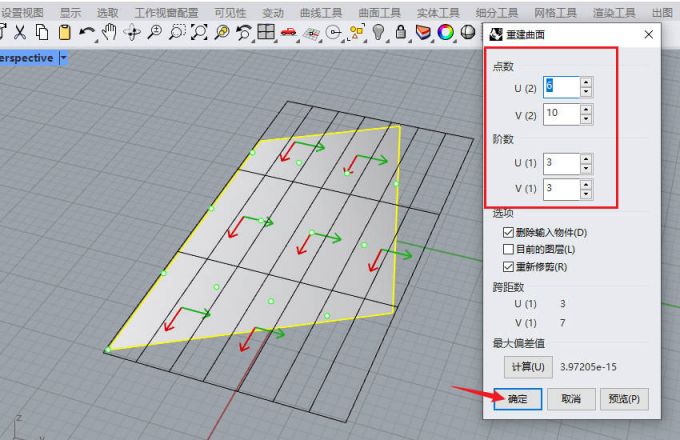Click the deviation value 3.97205e-15
The height and width of the screenshot is (440, 680).
tap(588, 367)
